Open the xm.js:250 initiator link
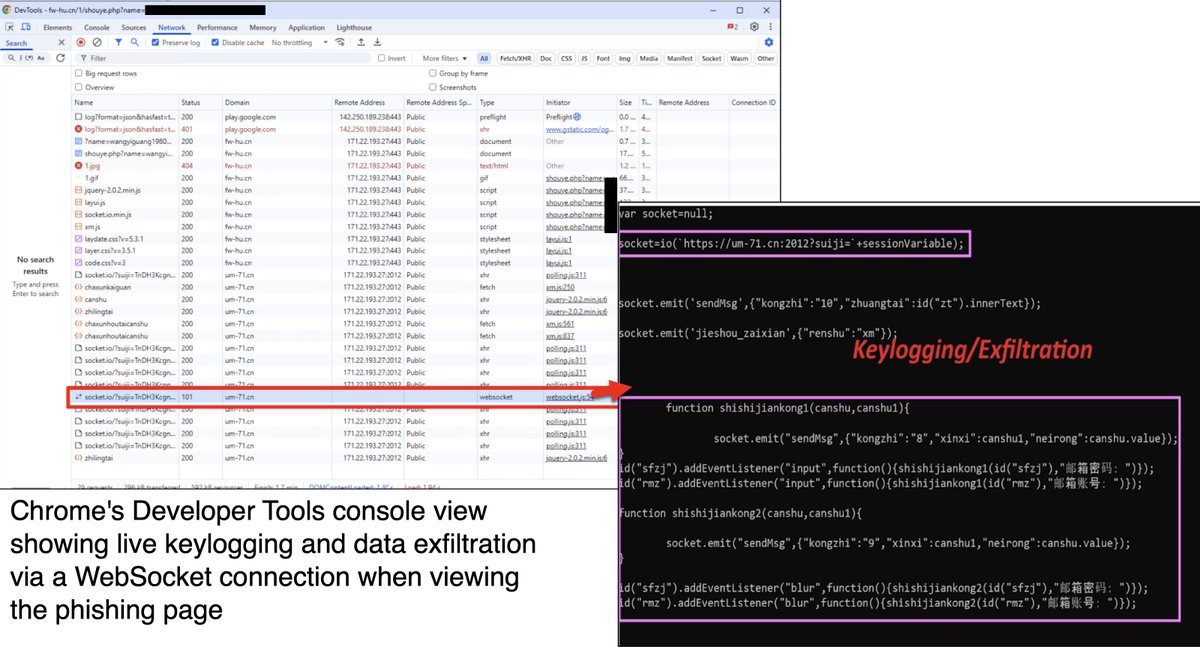Viewport: 1200px width, 647px height. point(559,287)
